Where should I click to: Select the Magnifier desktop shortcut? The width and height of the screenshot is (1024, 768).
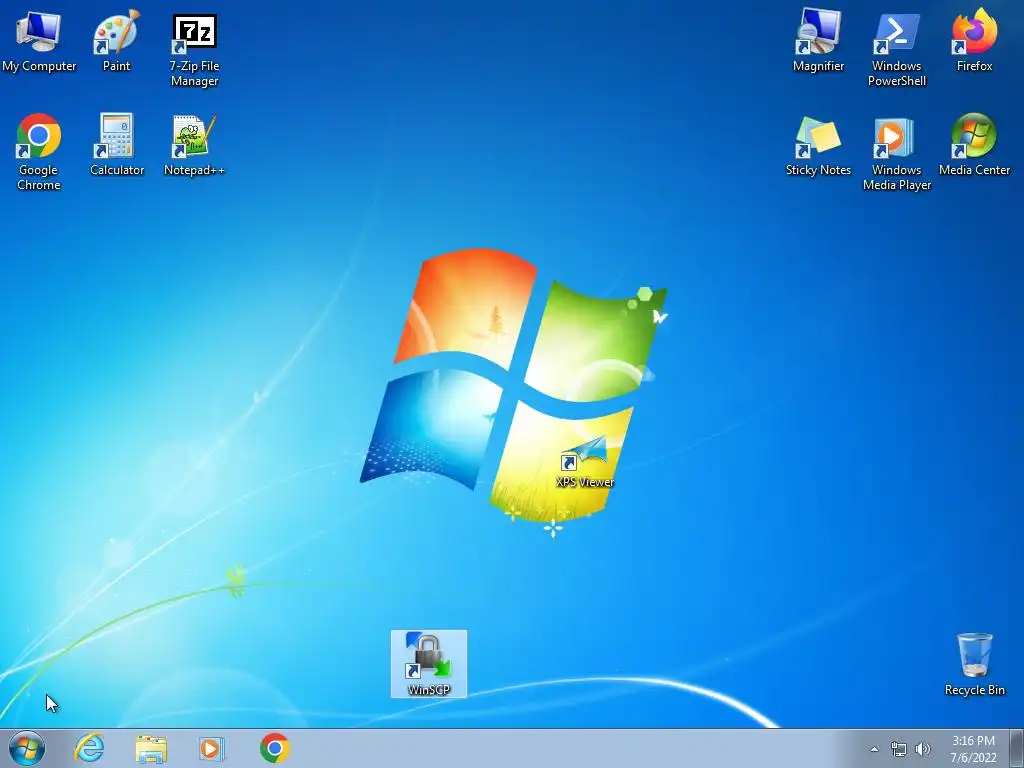[x=818, y=39]
